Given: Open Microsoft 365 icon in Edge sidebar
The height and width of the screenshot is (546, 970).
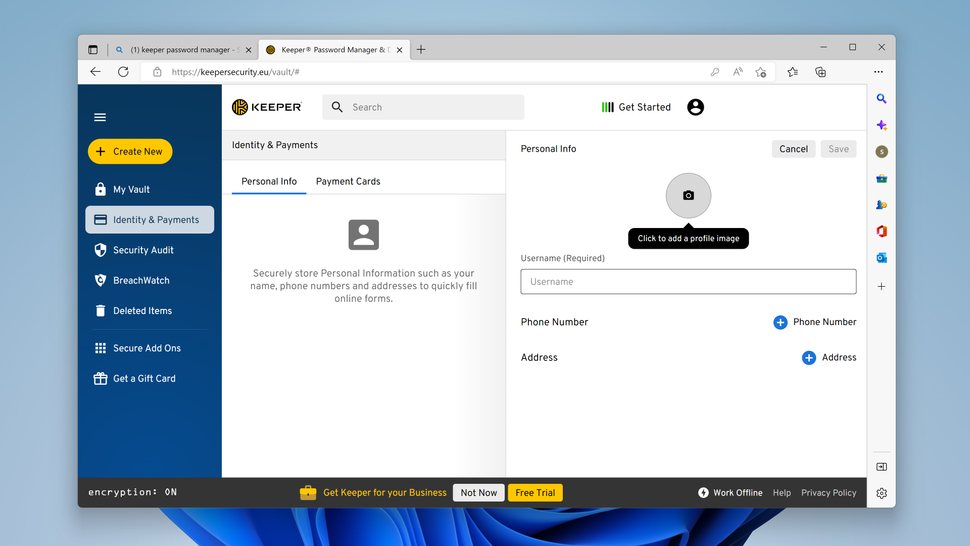Looking at the screenshot, I should tap(882, 231).
